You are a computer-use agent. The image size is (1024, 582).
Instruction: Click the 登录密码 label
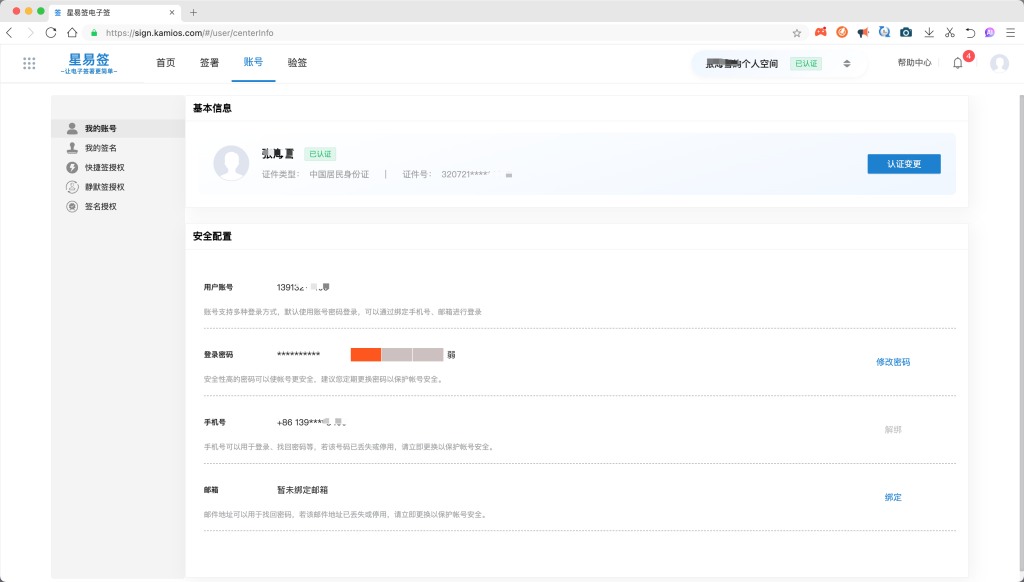(218, 355)
